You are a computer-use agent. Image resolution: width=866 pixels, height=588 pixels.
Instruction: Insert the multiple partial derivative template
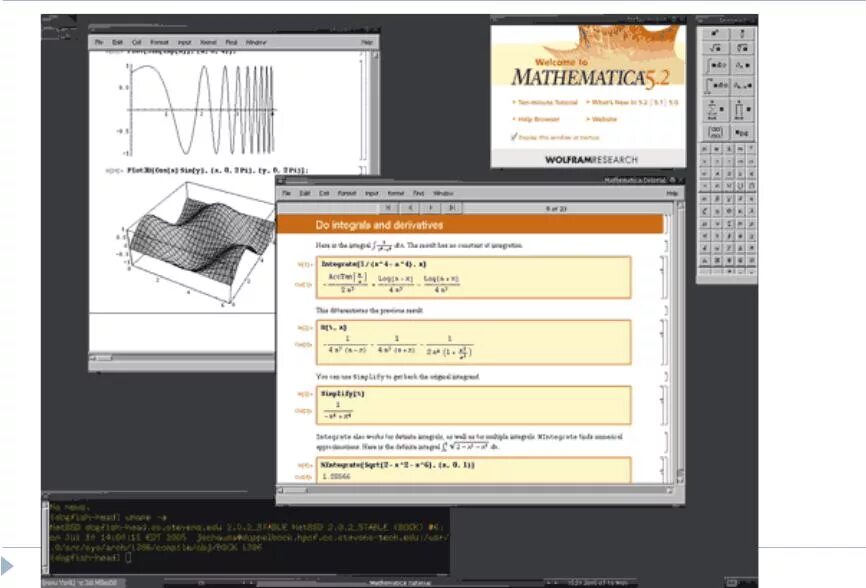(742, 86)
